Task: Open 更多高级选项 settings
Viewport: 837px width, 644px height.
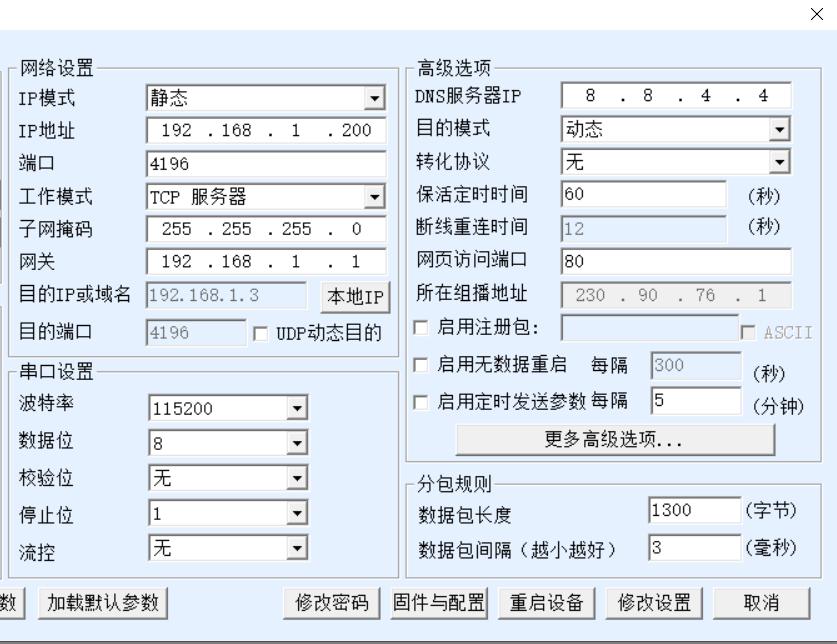Action: click(614, 440)
